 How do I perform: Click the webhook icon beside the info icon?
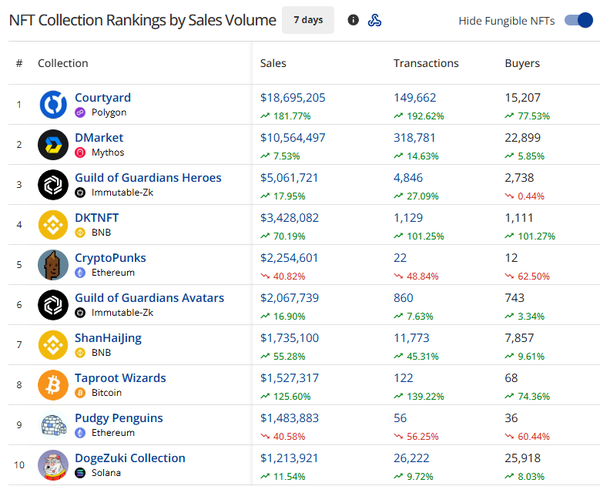pos(375,20)
